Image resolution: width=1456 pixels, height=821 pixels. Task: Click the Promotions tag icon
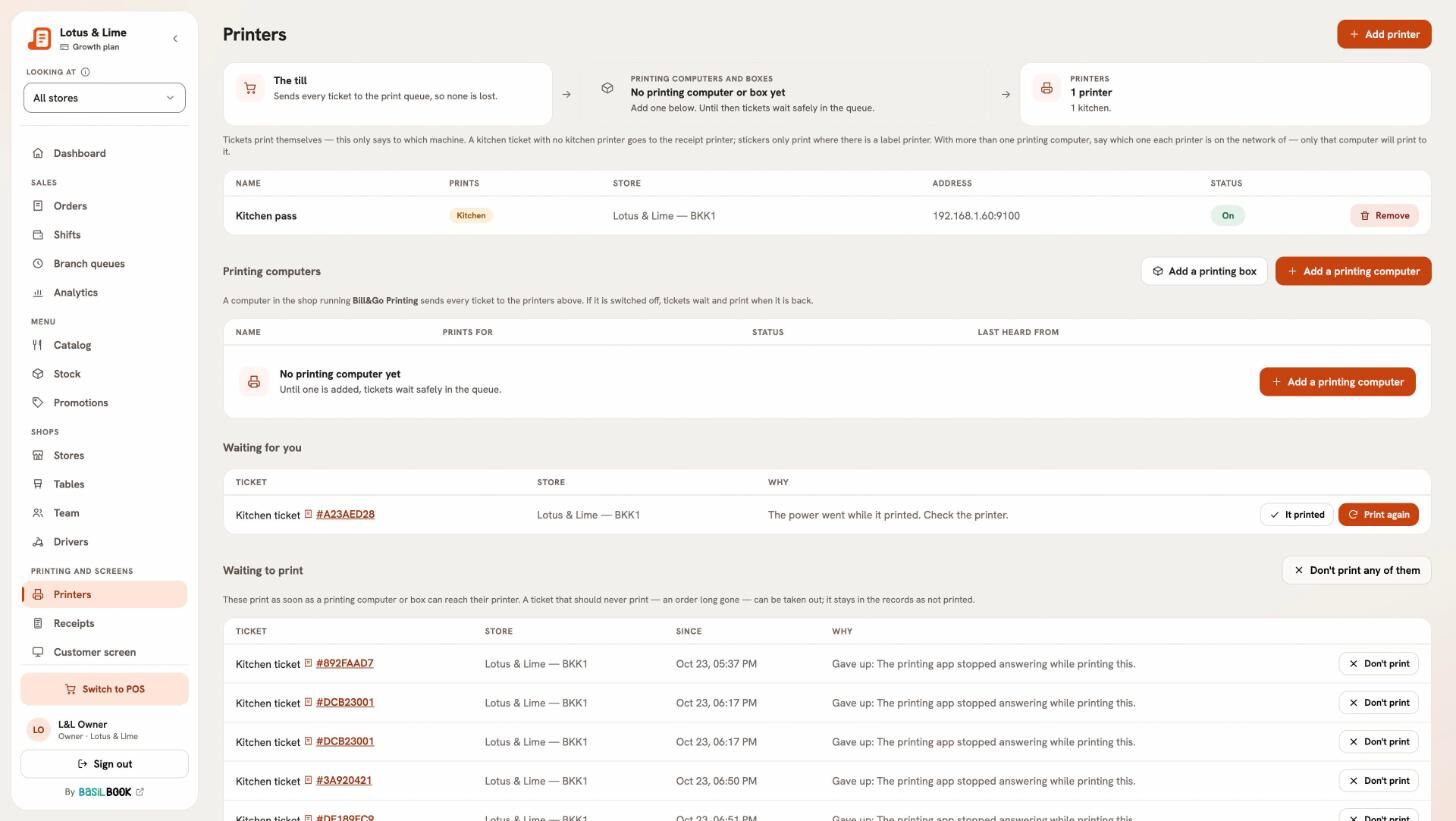pos(38,403)
